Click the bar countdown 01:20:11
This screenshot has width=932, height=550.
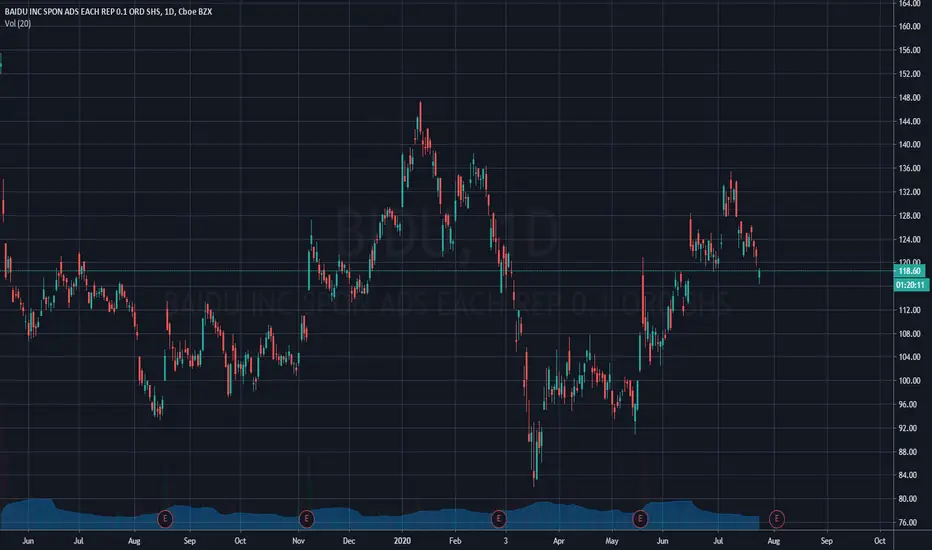click(x=911, y=285)
